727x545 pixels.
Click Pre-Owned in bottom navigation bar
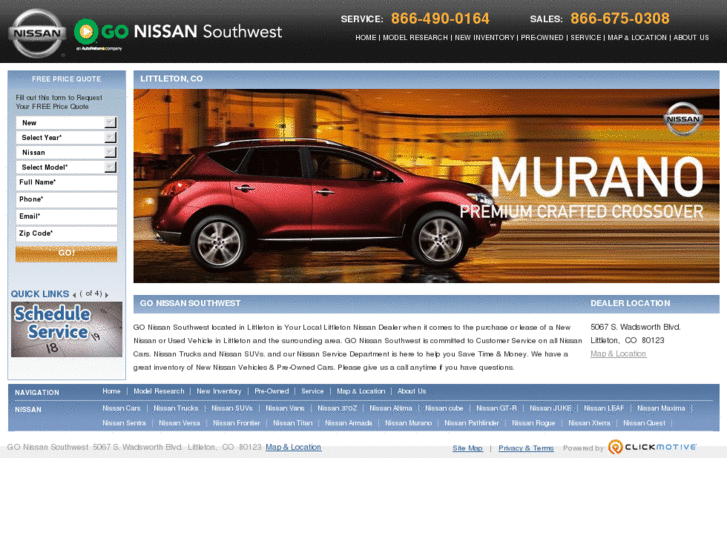(272, 391)
